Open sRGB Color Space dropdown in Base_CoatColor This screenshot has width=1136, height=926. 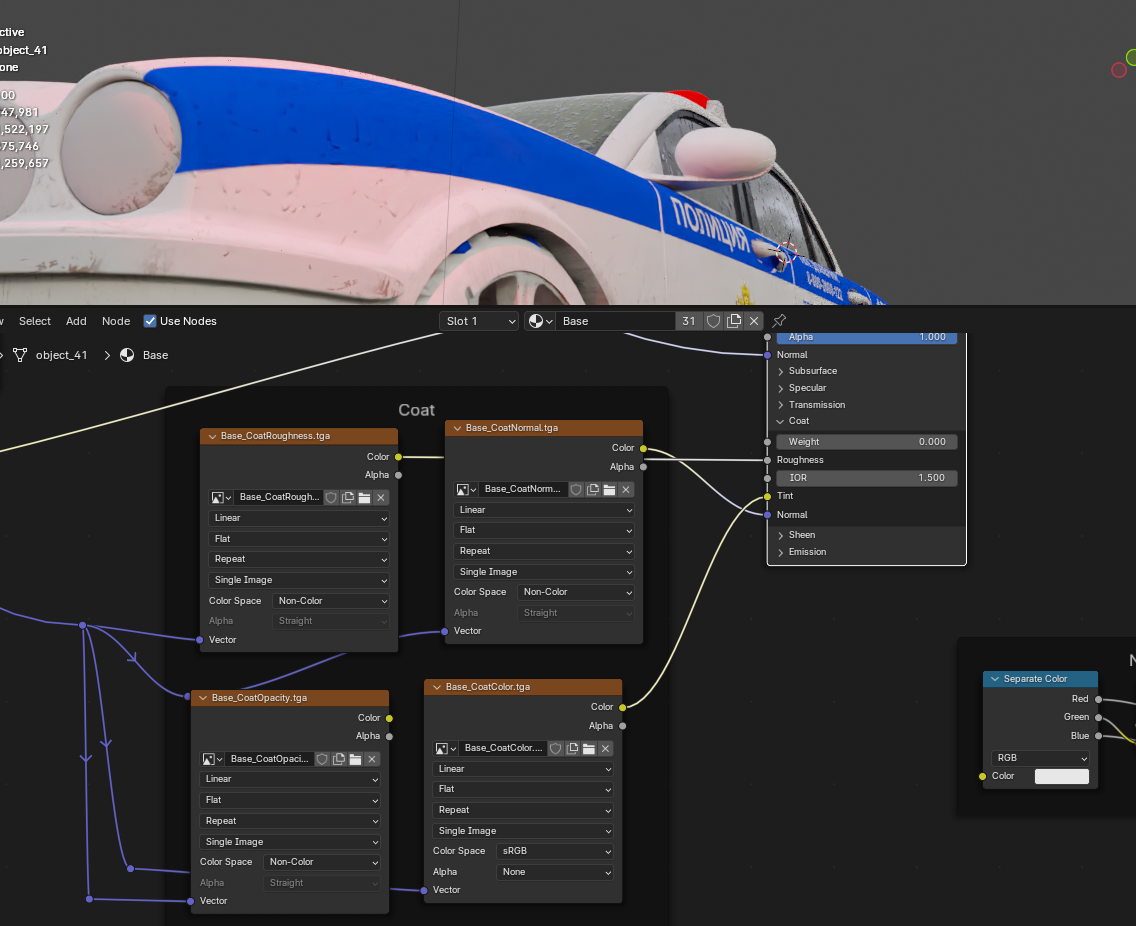coord(554,851)
